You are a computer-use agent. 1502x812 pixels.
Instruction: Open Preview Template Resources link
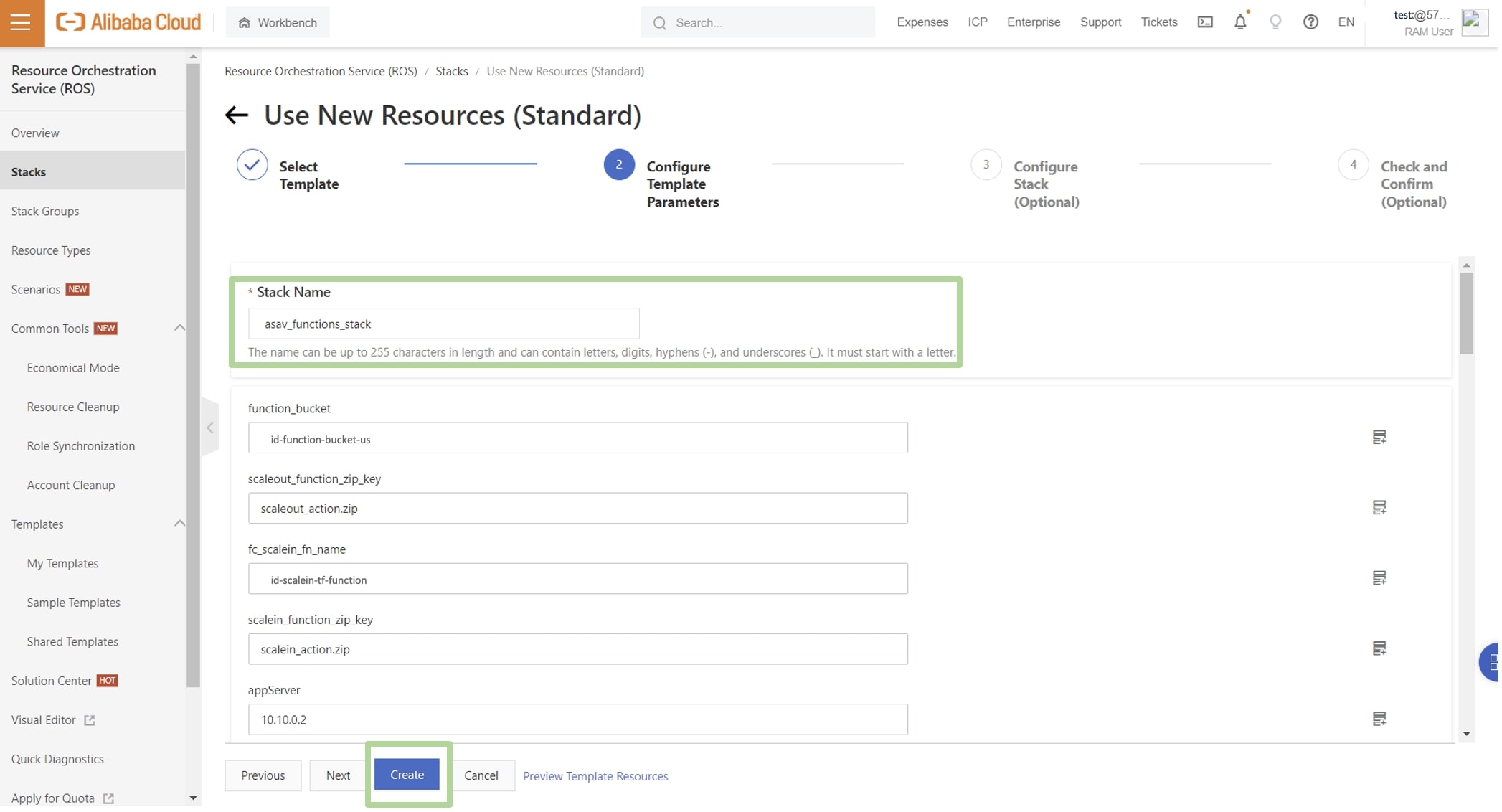click(x=595, y=775)
